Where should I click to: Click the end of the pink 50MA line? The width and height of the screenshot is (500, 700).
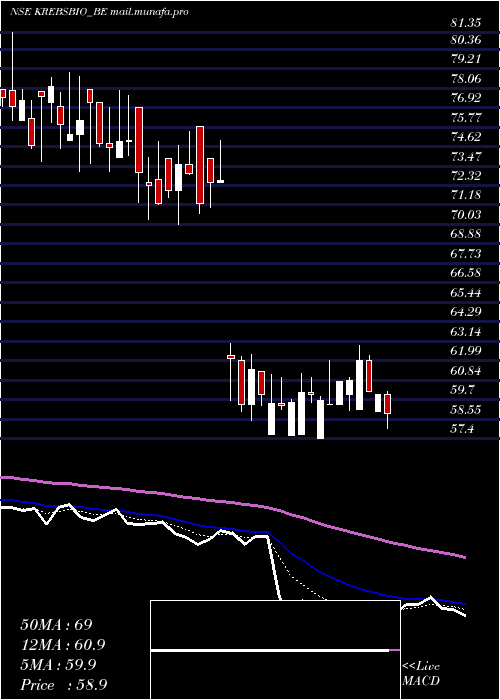464,557
